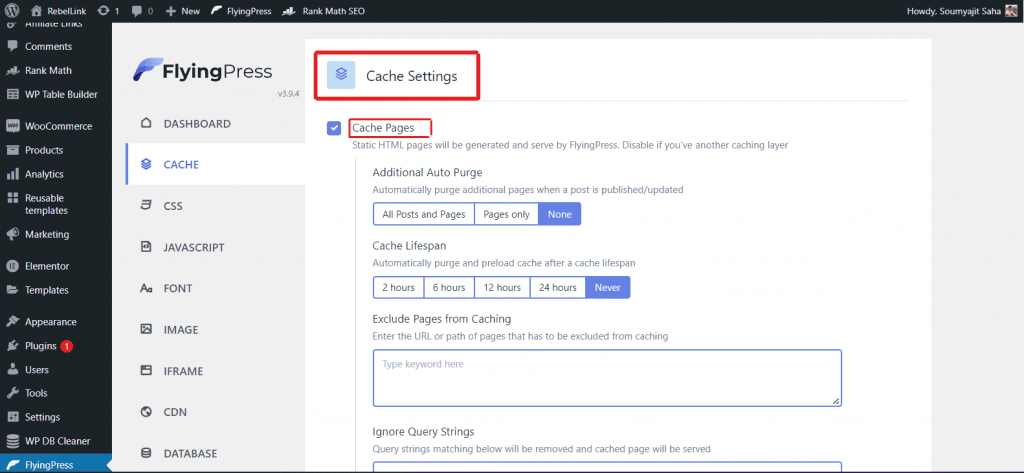Screen dimensions: 1024x473
Task: Click the Rank Math SEO admin bar link
Action: tap(318, 11)
